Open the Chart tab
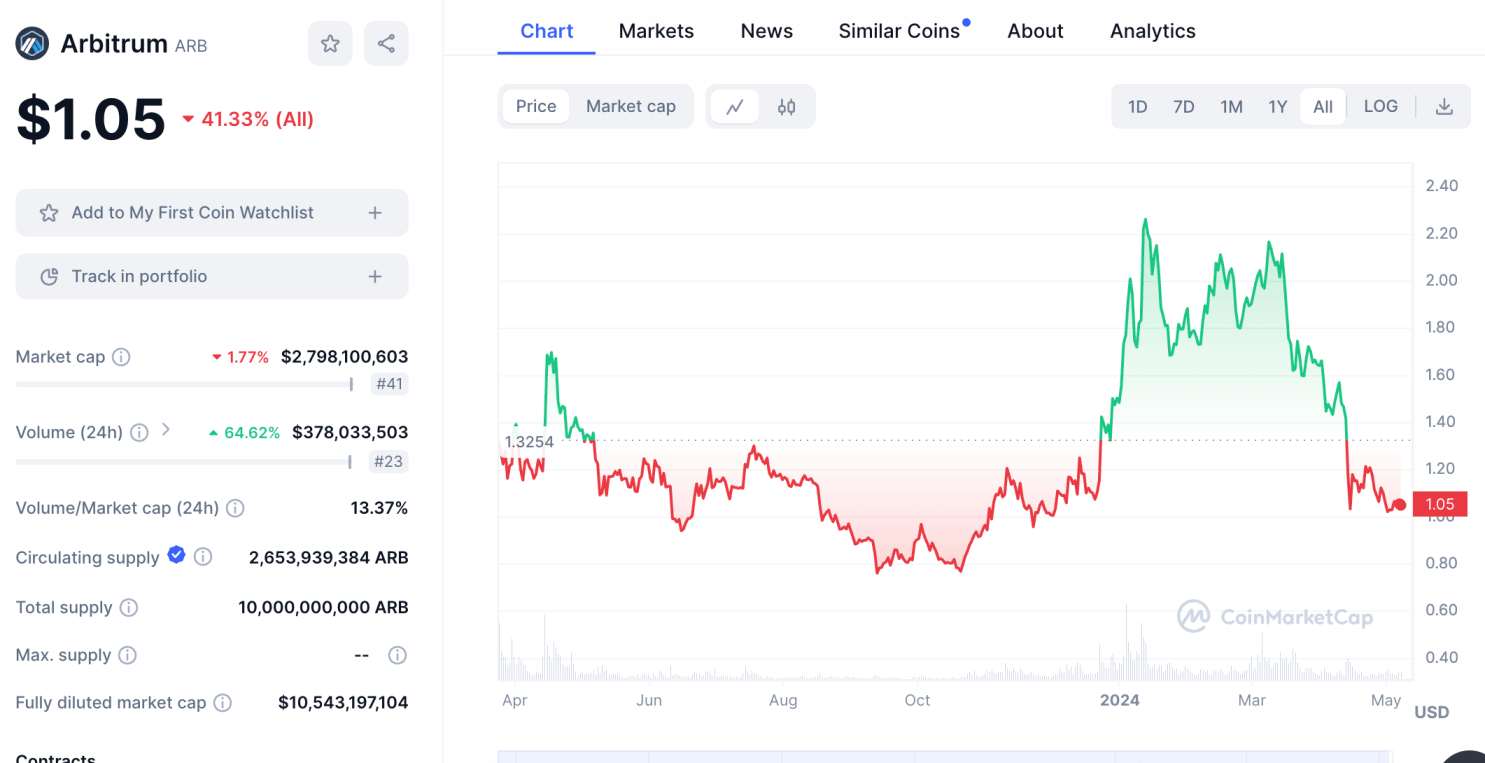The width and height of the screenshot is (1485, 763). tap(547, 31)
